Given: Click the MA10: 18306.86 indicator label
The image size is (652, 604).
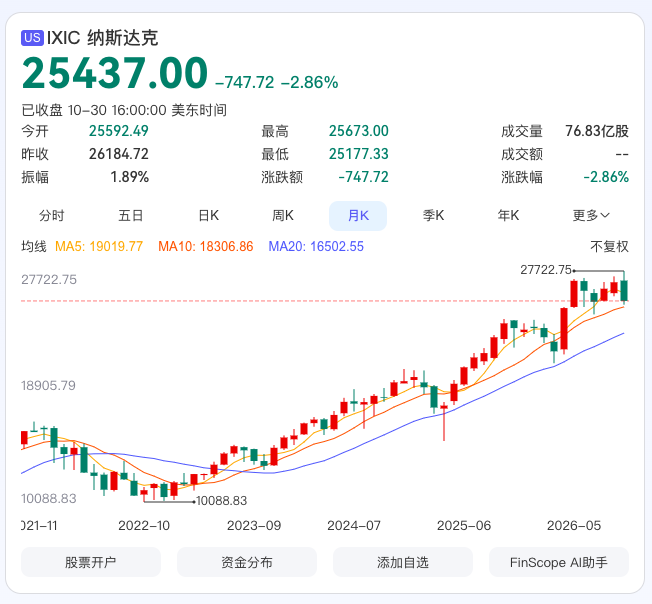Looking at the screenshot, I should click(x=206, y=247).
